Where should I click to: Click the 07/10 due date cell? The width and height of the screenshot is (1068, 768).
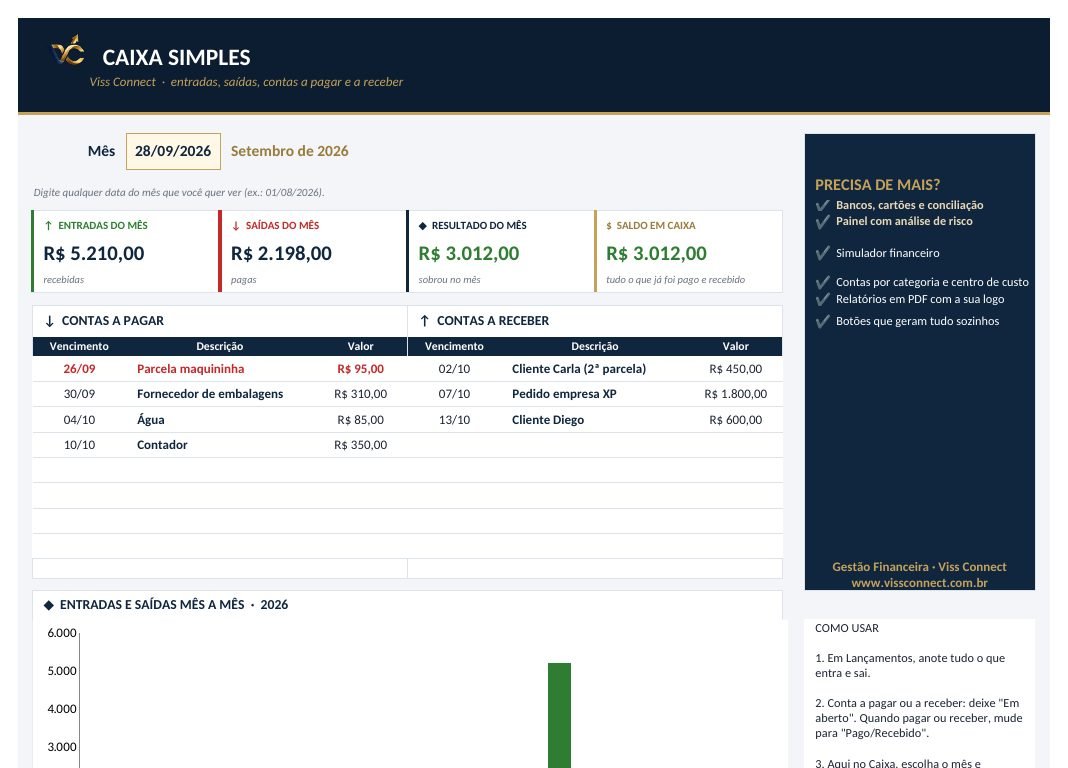tap(454, 394)
